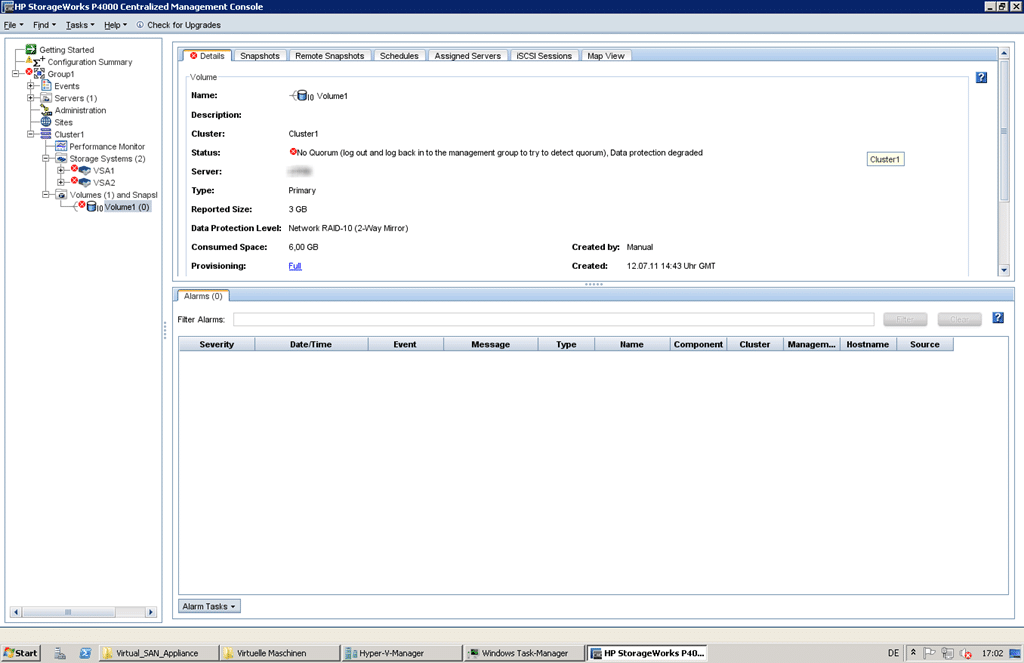Click the Filter button in the Alarms panel
The image size is (1024, 663).
(x=905, y=319)
